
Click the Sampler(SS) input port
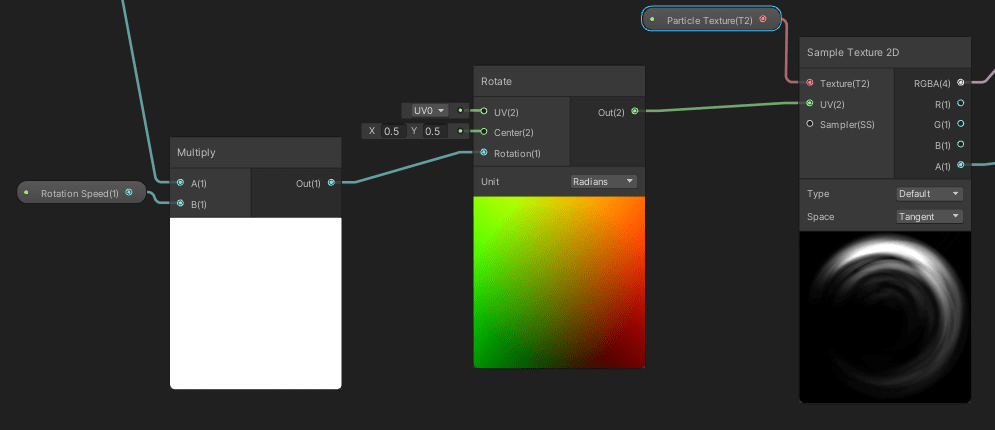810,124
